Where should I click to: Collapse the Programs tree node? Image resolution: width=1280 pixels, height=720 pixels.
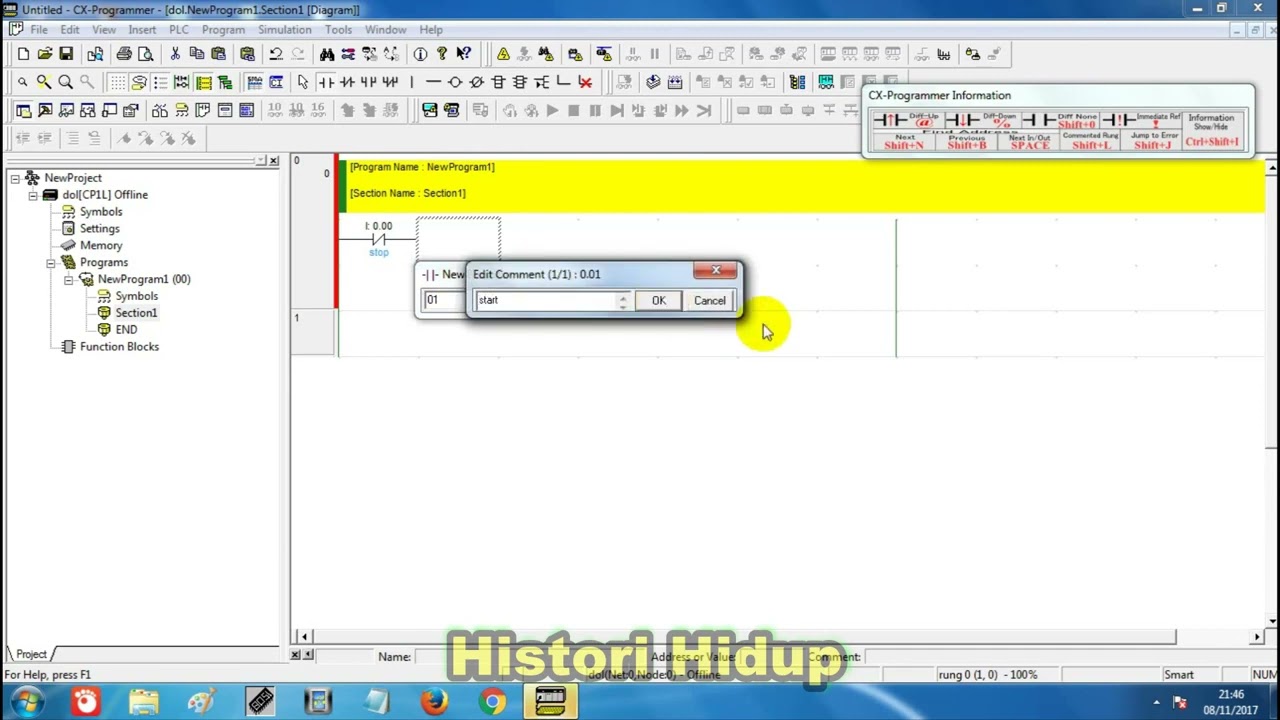coord(51,262)
